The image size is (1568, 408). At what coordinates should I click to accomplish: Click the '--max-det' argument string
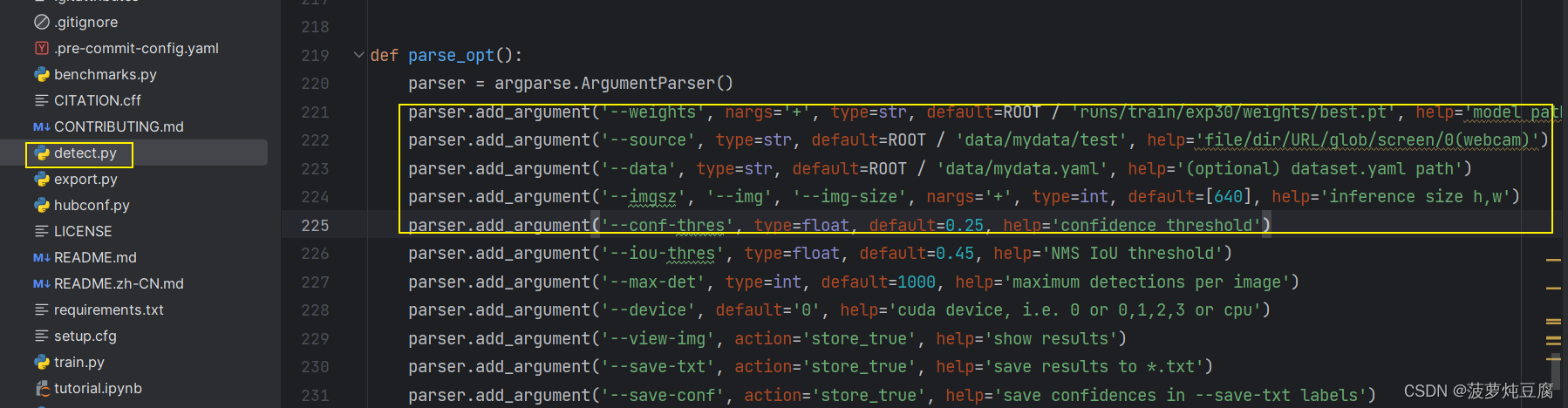[653, 282]
